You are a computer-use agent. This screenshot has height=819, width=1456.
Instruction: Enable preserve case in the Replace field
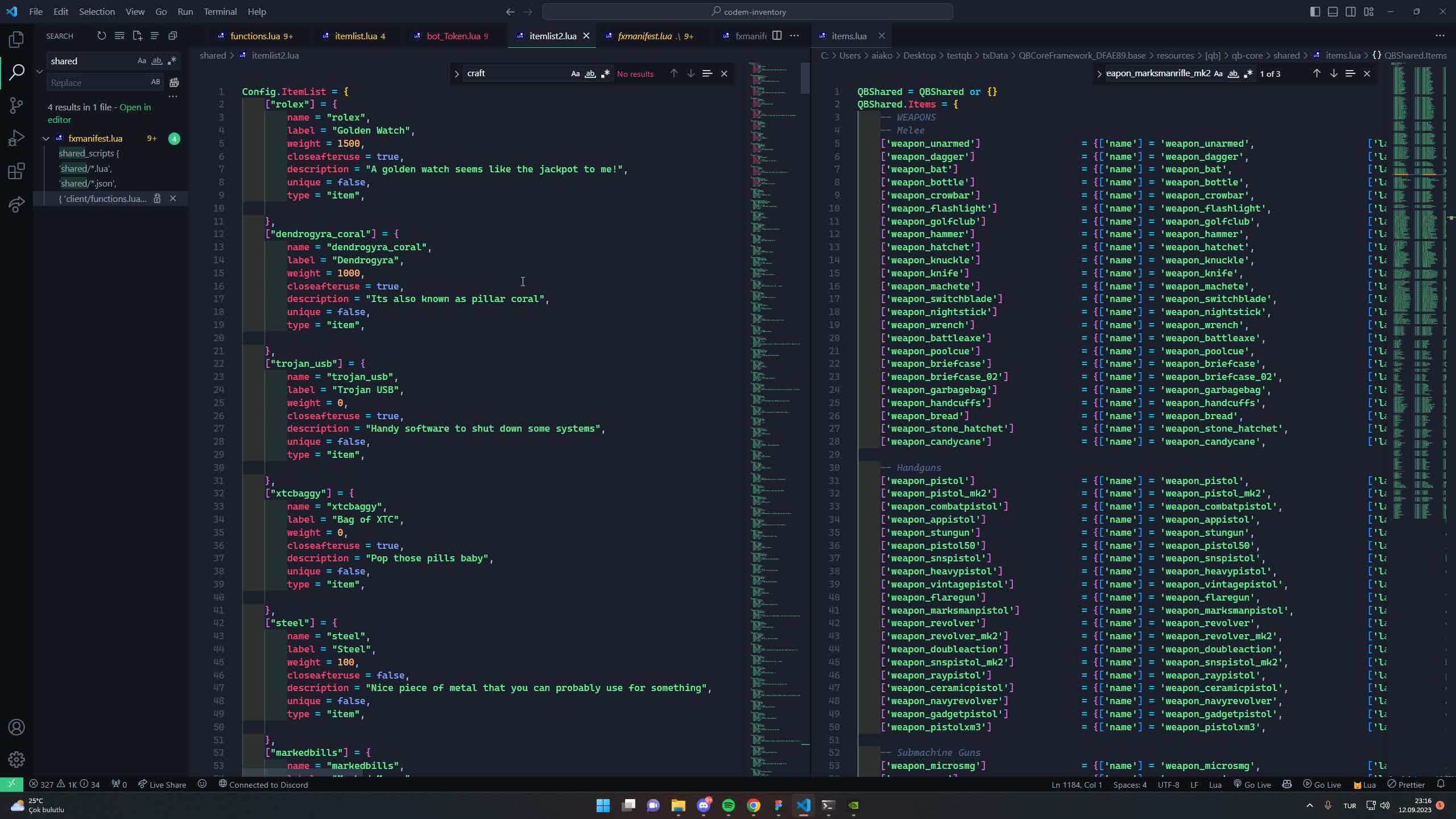point(155,82)
